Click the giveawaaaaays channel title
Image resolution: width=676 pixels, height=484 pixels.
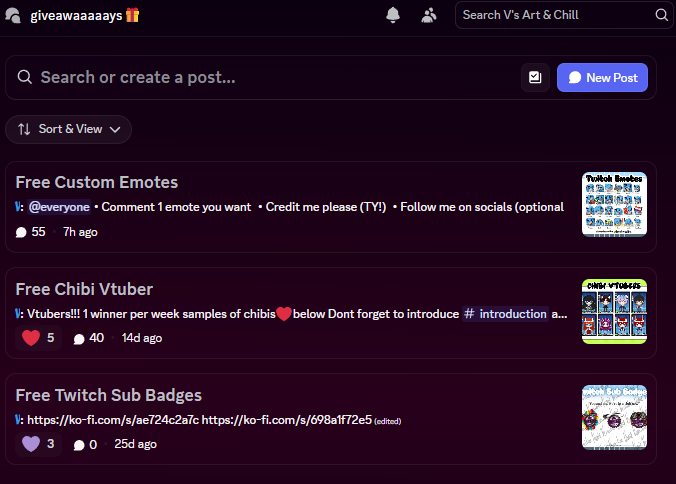click(76, 16)
